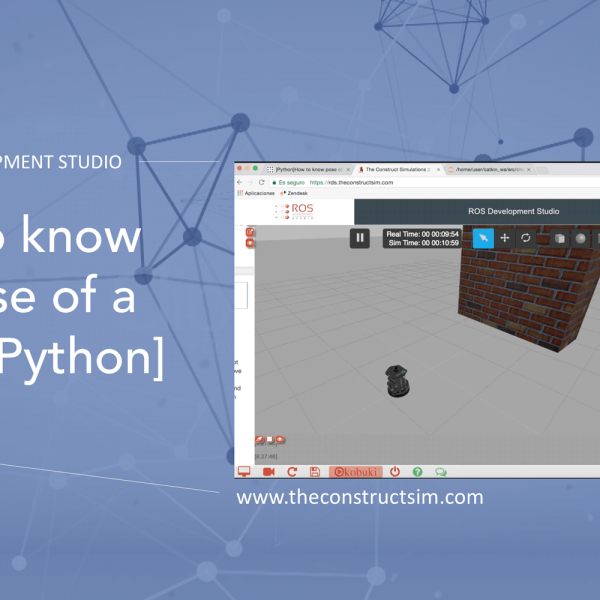Close The Construct Simulations tab
Viewport: 600px width, 600px height.
point(439,170)
